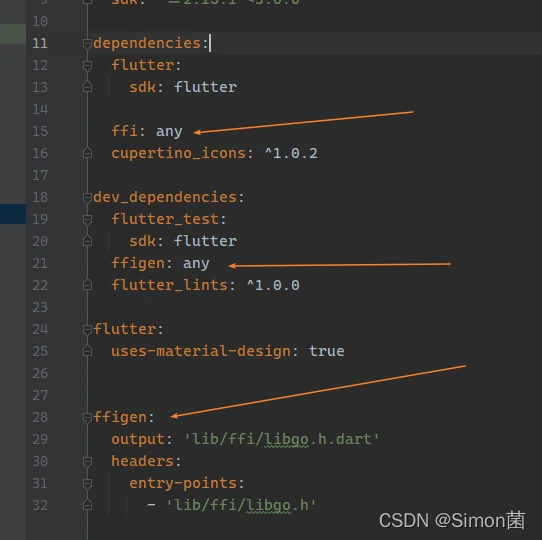Click line number 28 in gutter
542x540 pixels.
click(40, 417)
